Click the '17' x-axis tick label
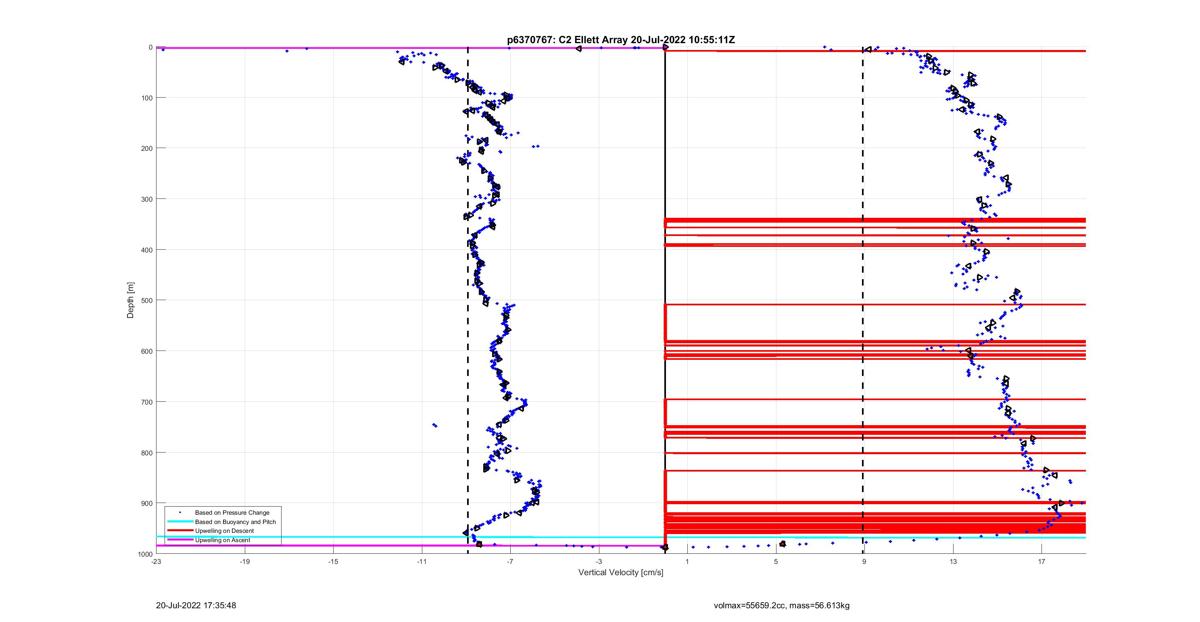 [1041, 562]
